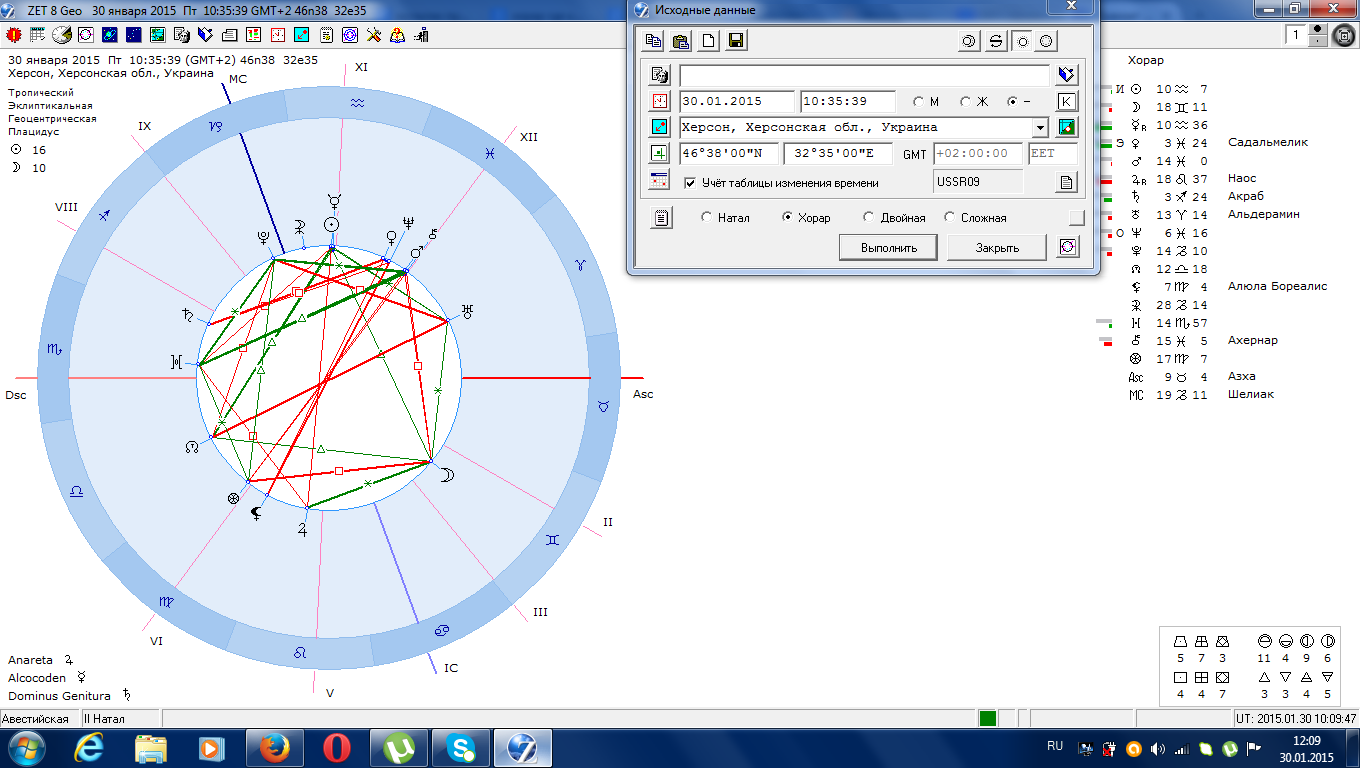
Task: Click the K button beside the gender options
Action: click(1068, 101)
